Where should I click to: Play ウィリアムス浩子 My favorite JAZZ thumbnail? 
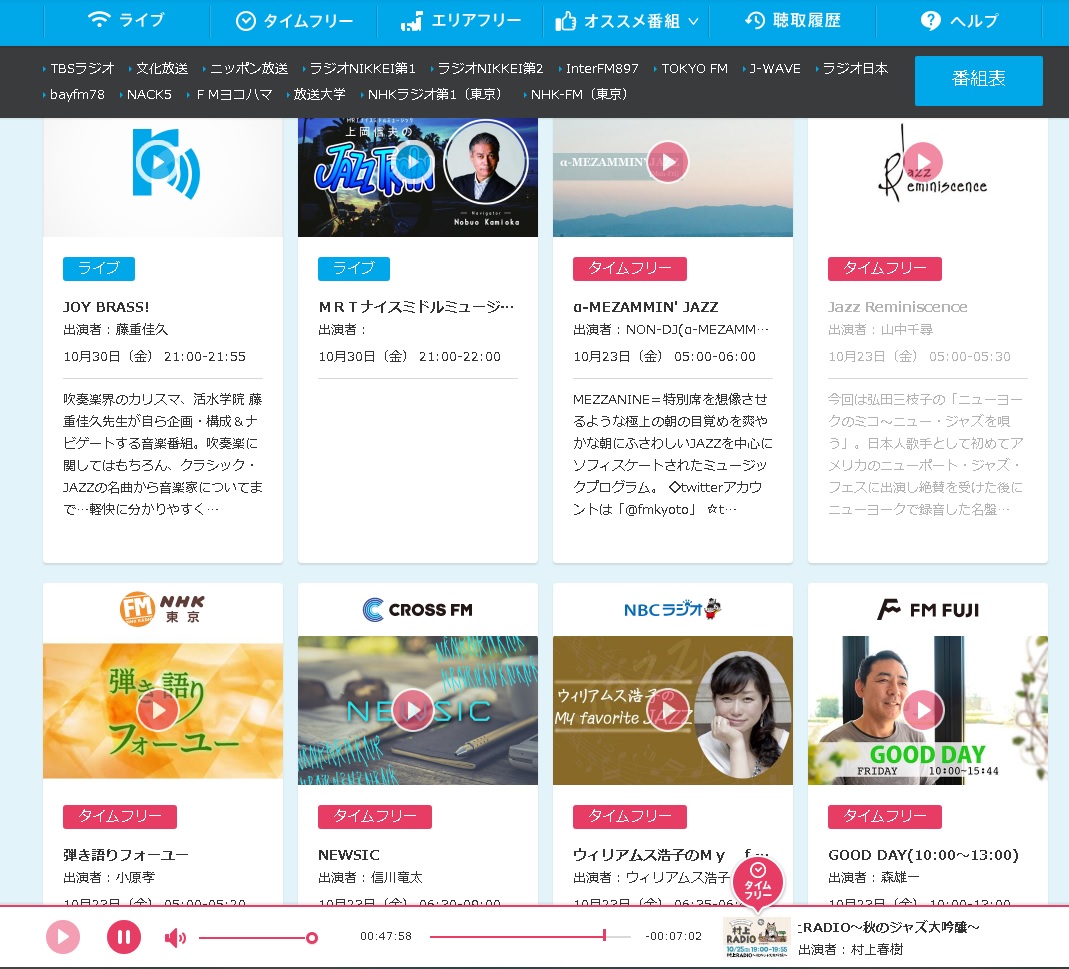[668, 711]
